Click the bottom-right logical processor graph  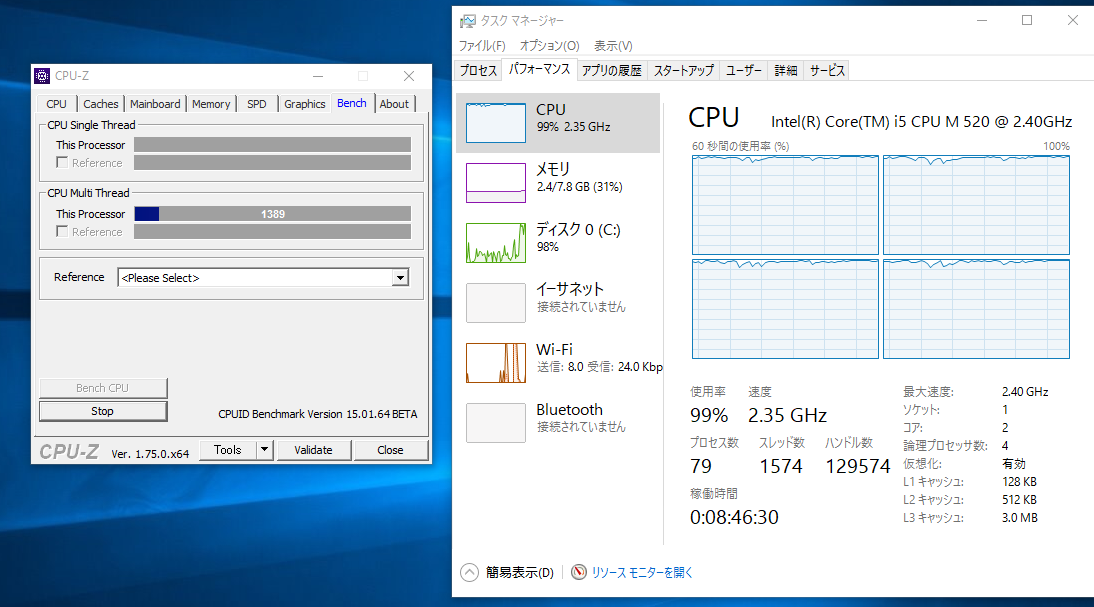976,309
